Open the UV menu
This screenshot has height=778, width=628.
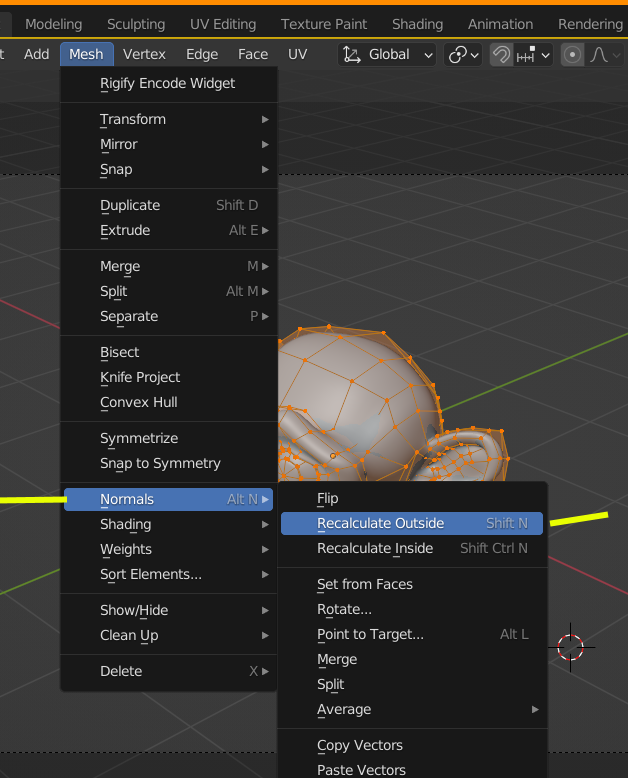pos(298,54)
